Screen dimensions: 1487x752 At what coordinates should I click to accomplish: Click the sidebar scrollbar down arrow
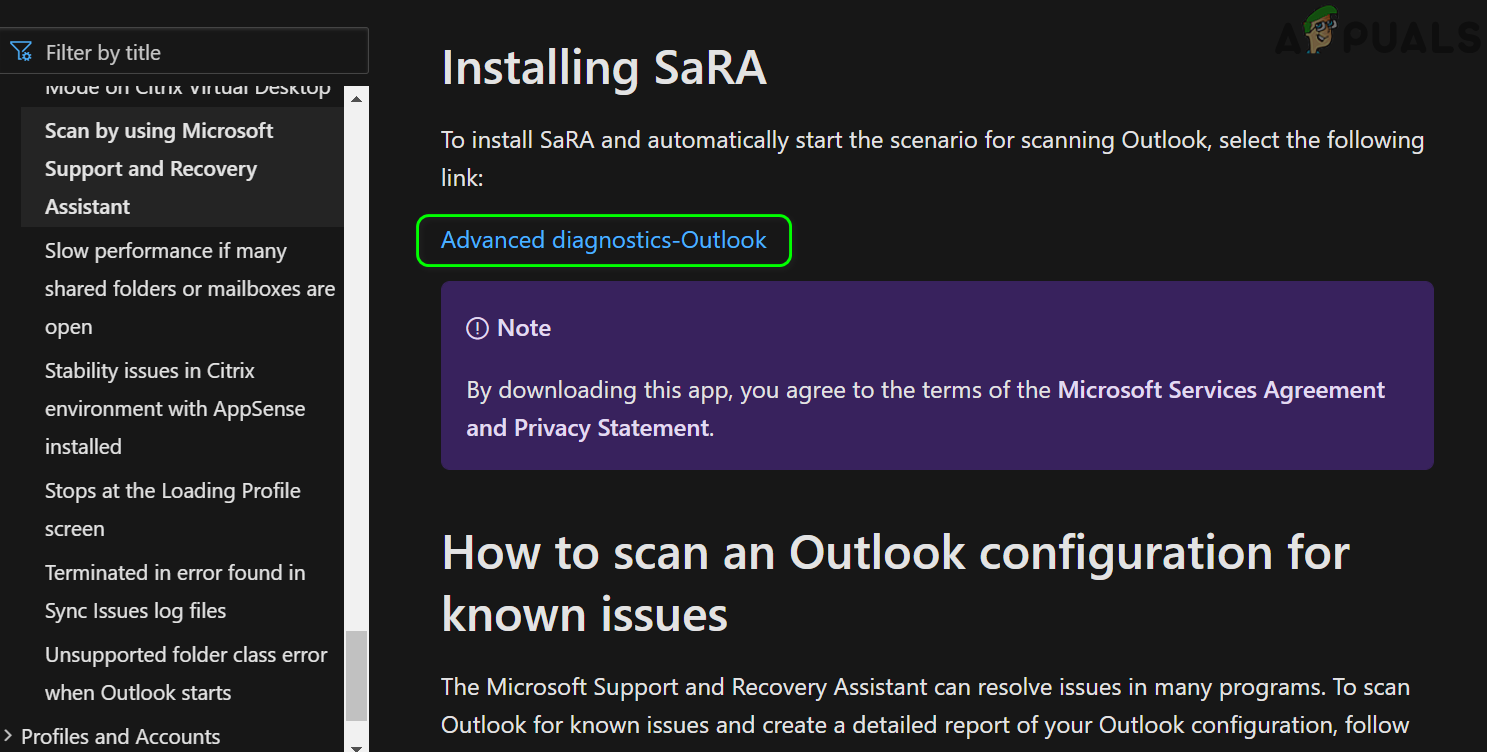356,744
